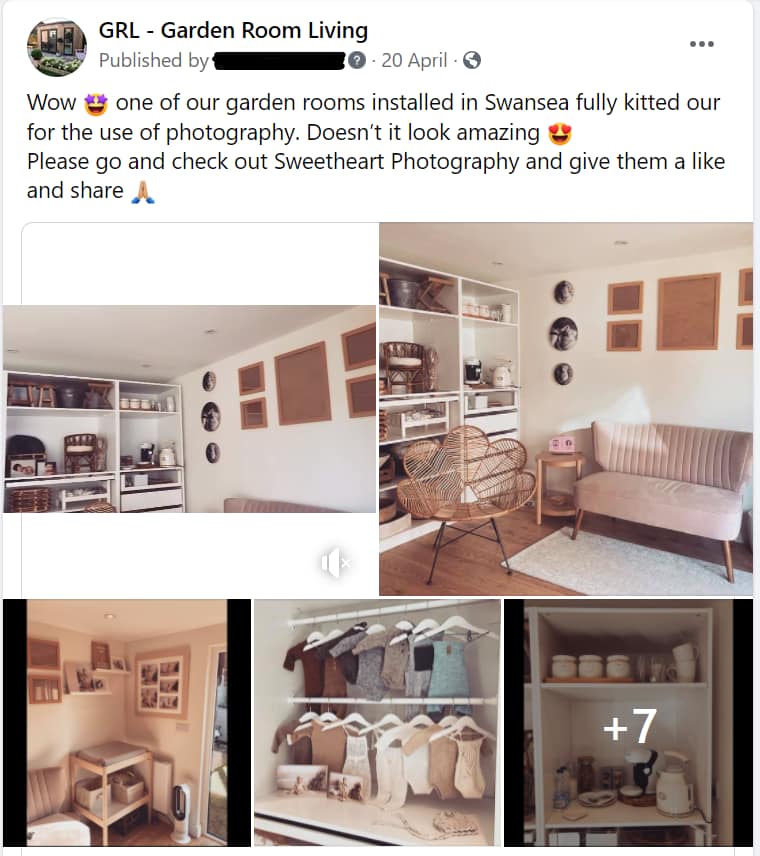Open the video thumbnail of shelving wall
The image size is (760, 856).
[x=189, y=409]
